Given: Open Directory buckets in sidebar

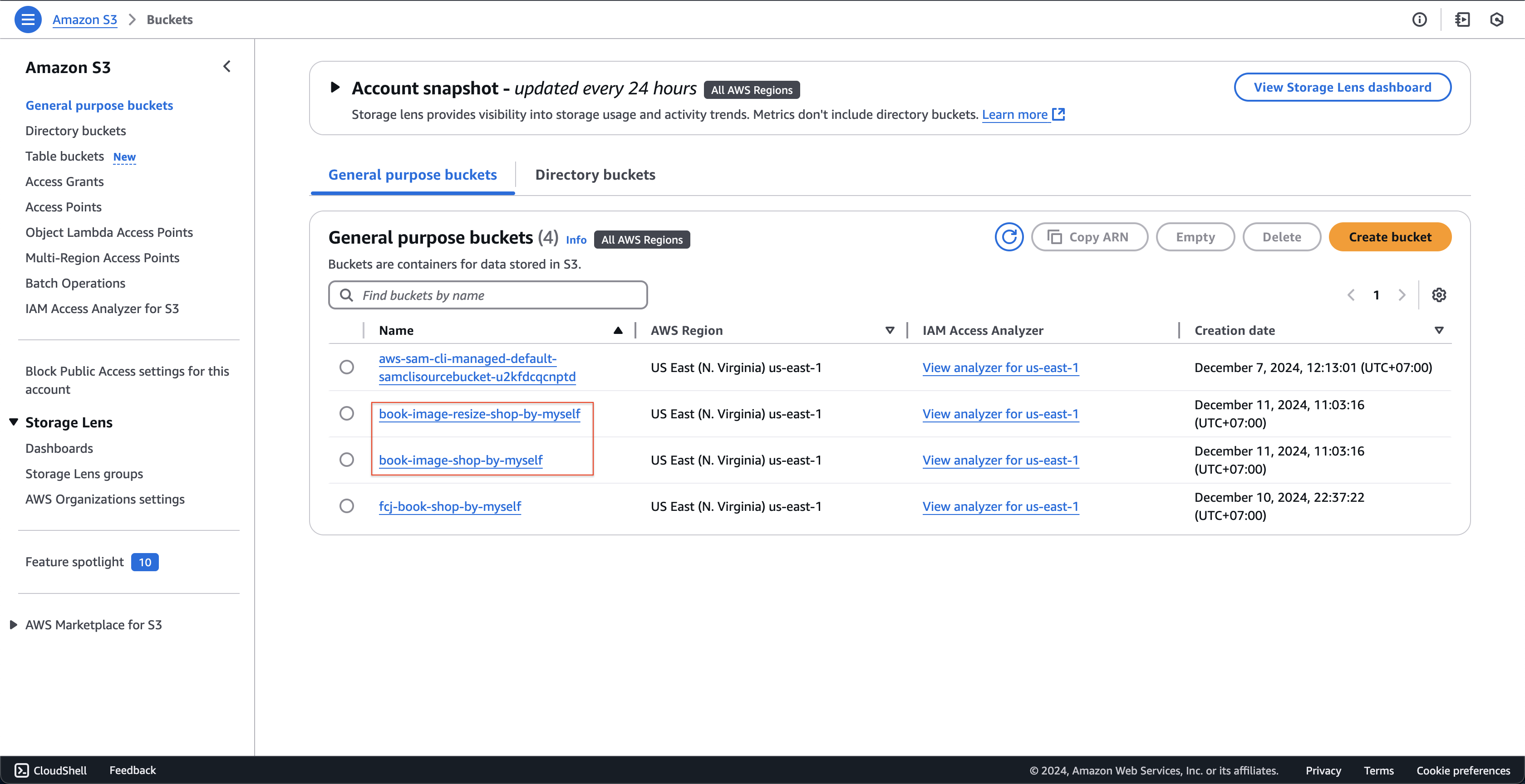Looking at the screenshot, I should tap(76, 131).
